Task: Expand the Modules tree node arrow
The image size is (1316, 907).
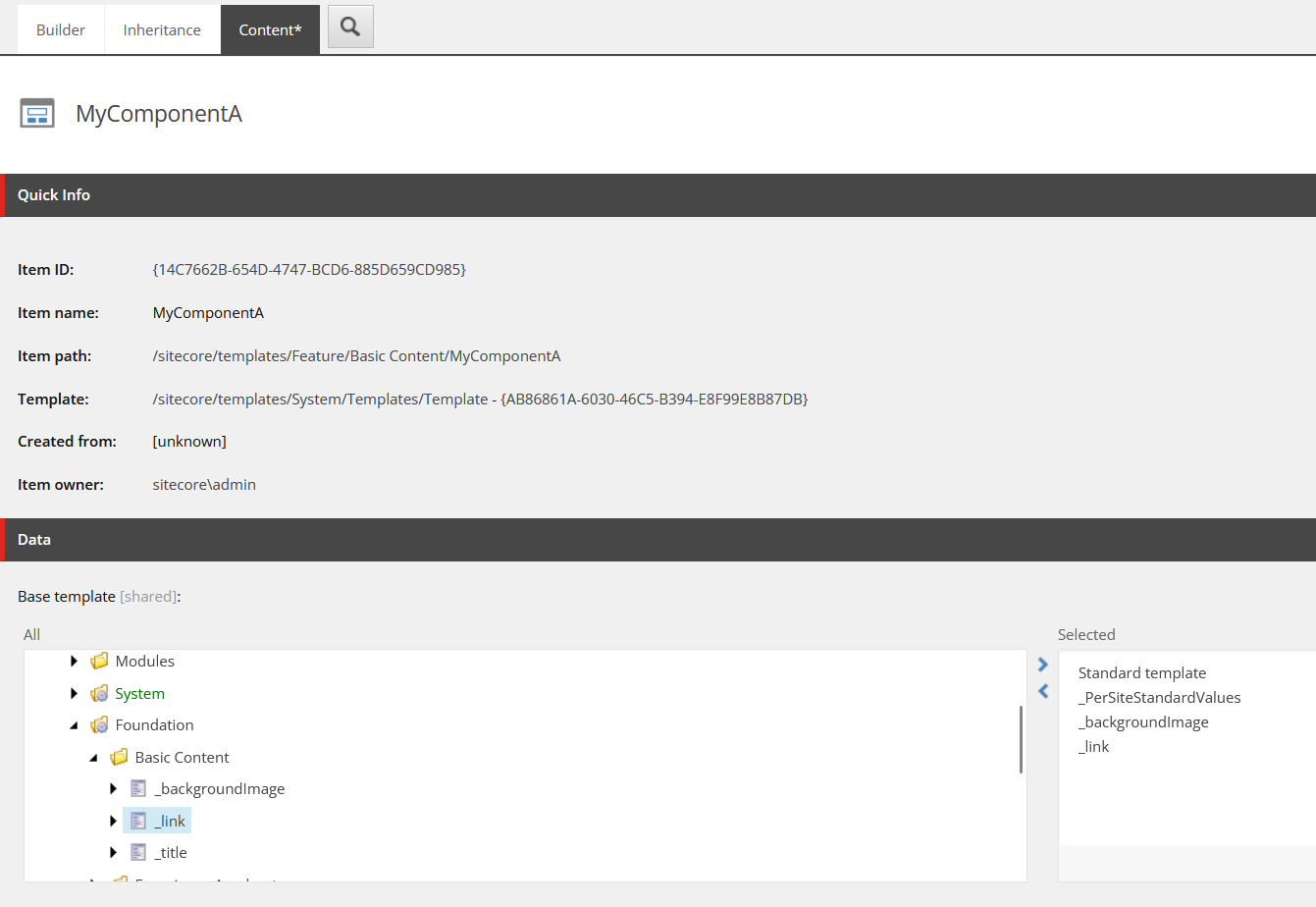Action: [x=75, y=662]
